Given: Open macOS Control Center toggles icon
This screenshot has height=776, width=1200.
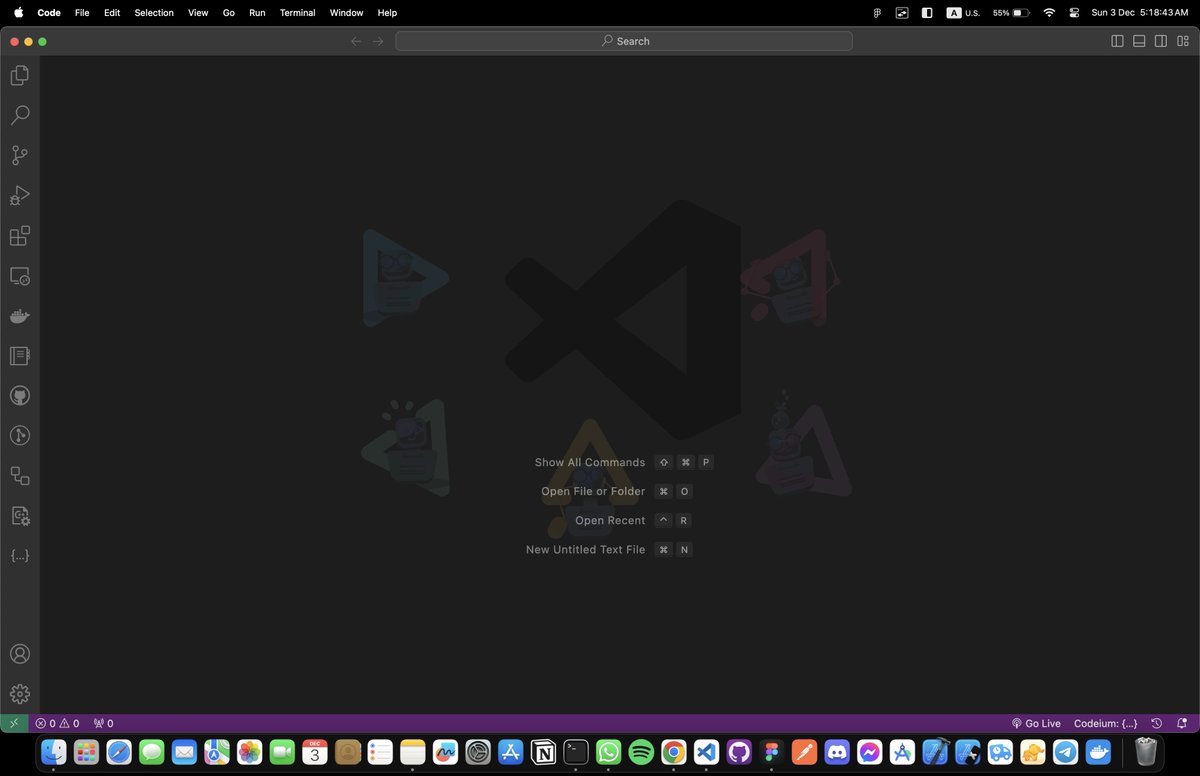Looking at the screenshot, I should 1075,13.
